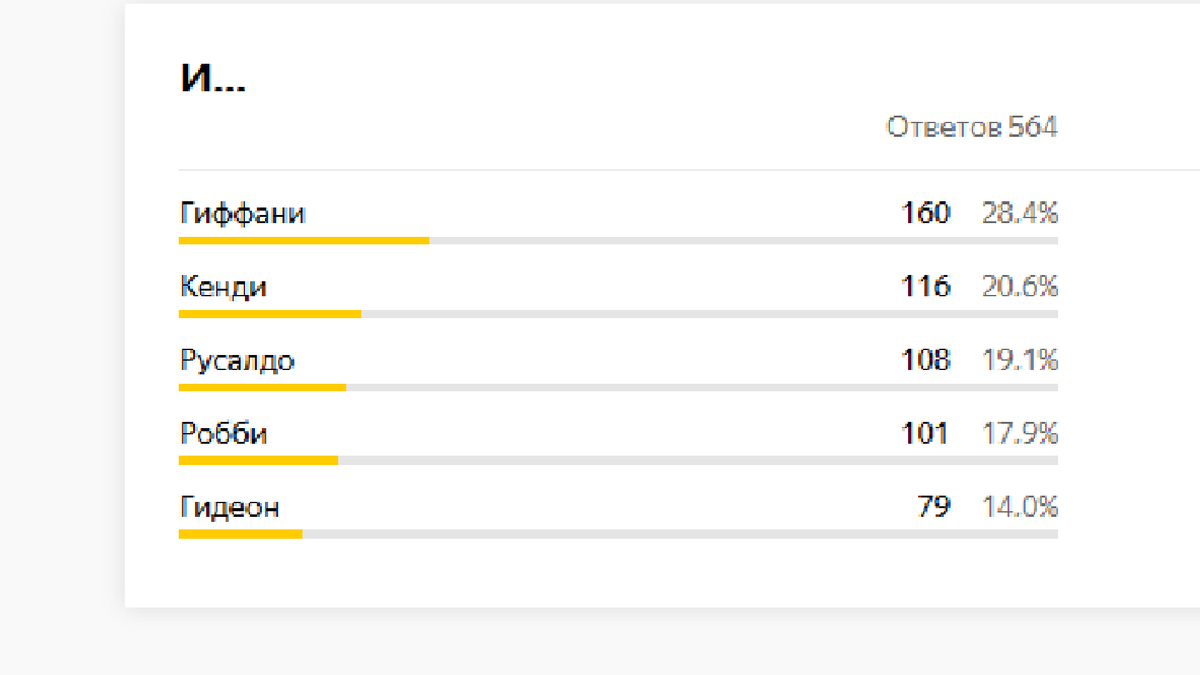Click the yellow progress bar under Кенди

click(269, 314)
